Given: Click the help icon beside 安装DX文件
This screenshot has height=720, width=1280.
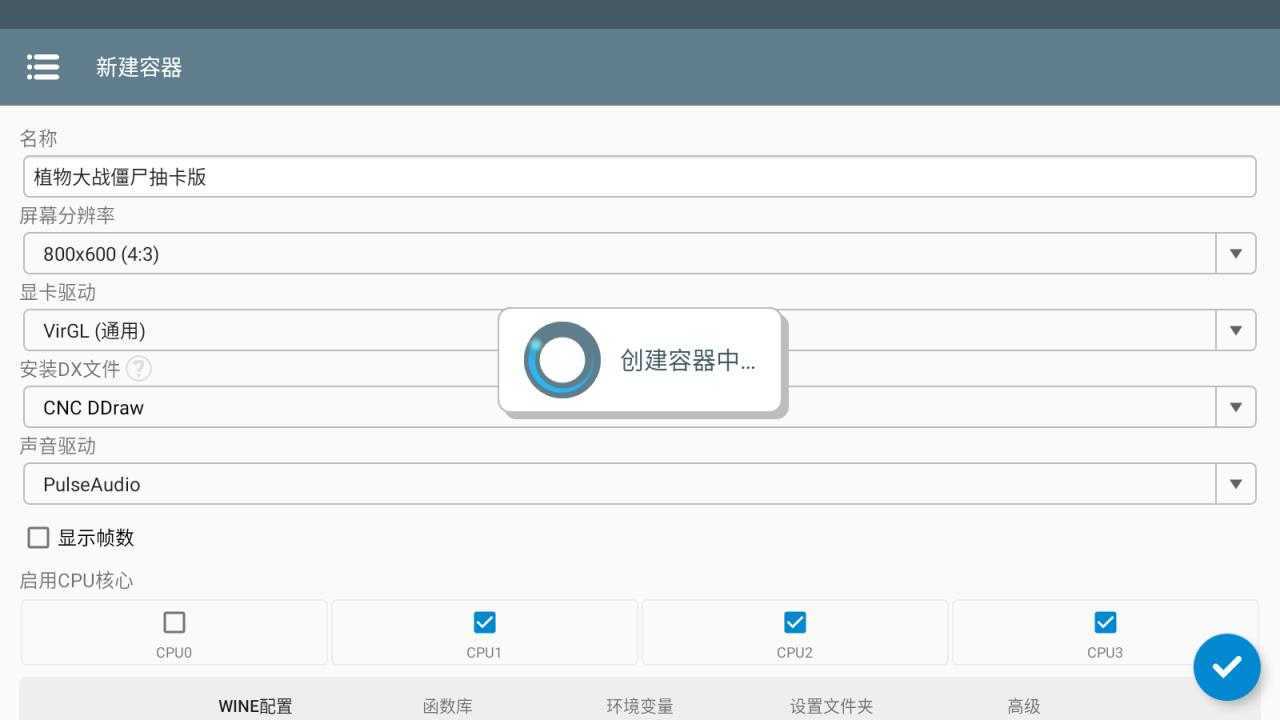Looking at the screenshot, I should [139, 369].
